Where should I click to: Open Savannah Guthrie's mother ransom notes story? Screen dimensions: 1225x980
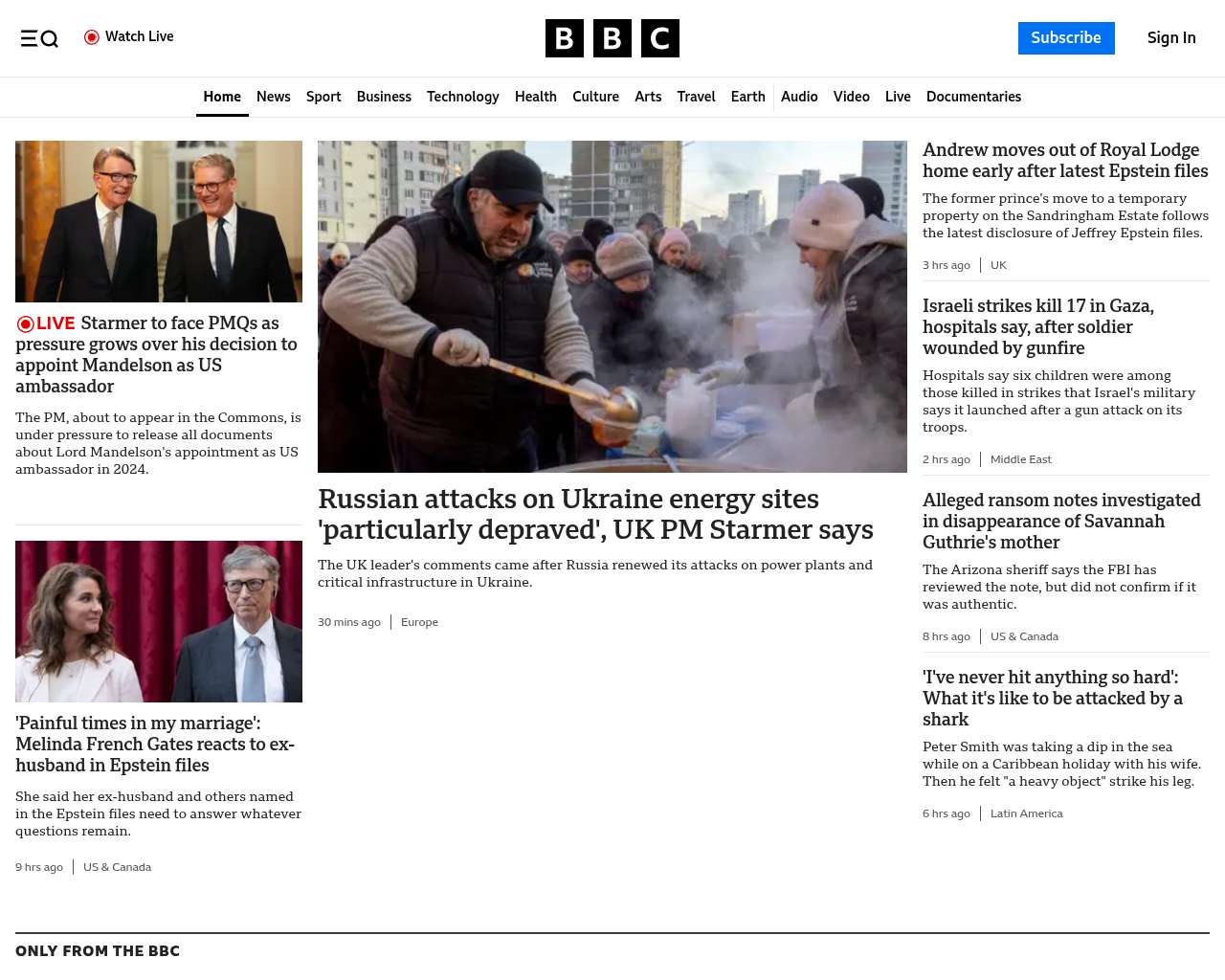(x=1061, y=522)
